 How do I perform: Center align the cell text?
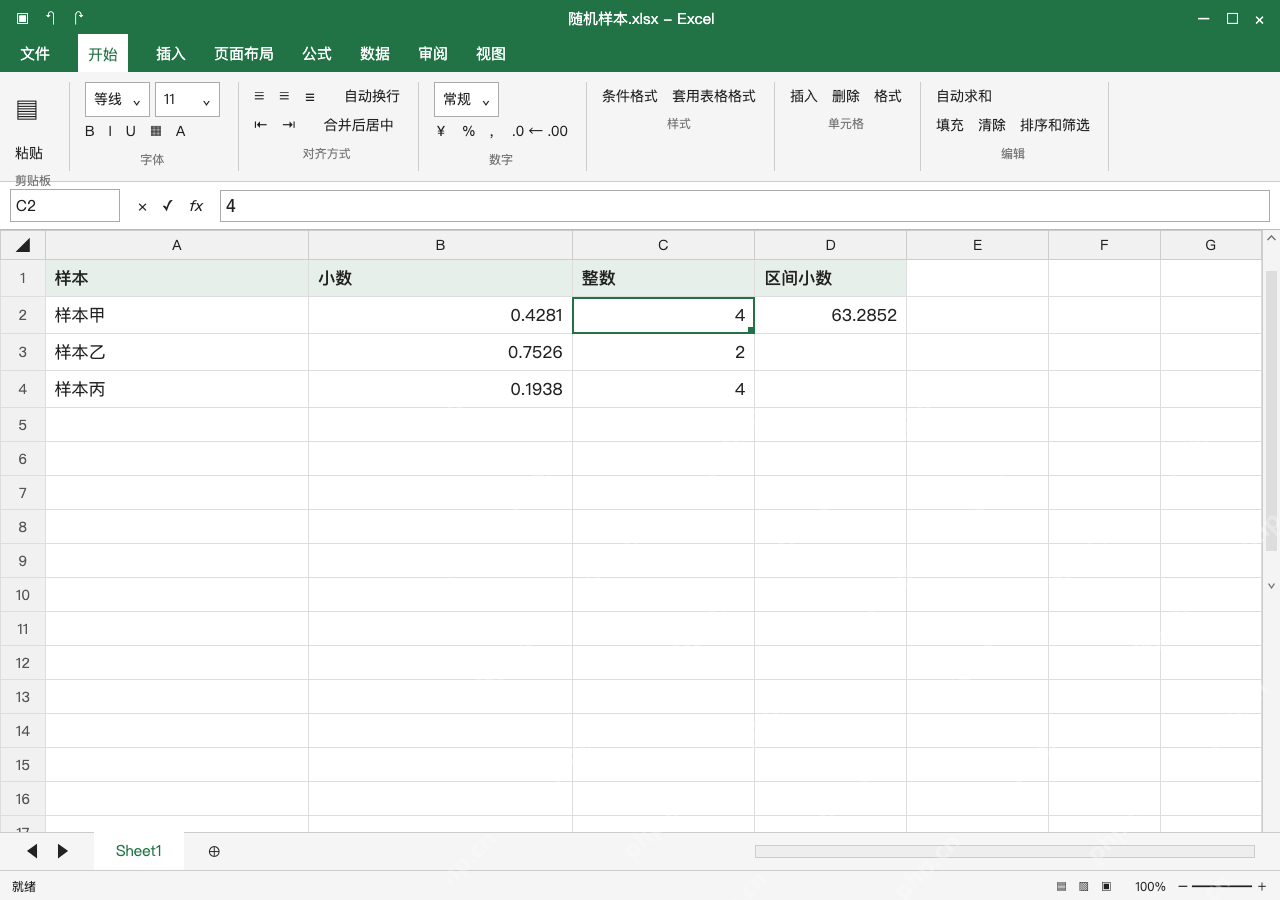284,96
